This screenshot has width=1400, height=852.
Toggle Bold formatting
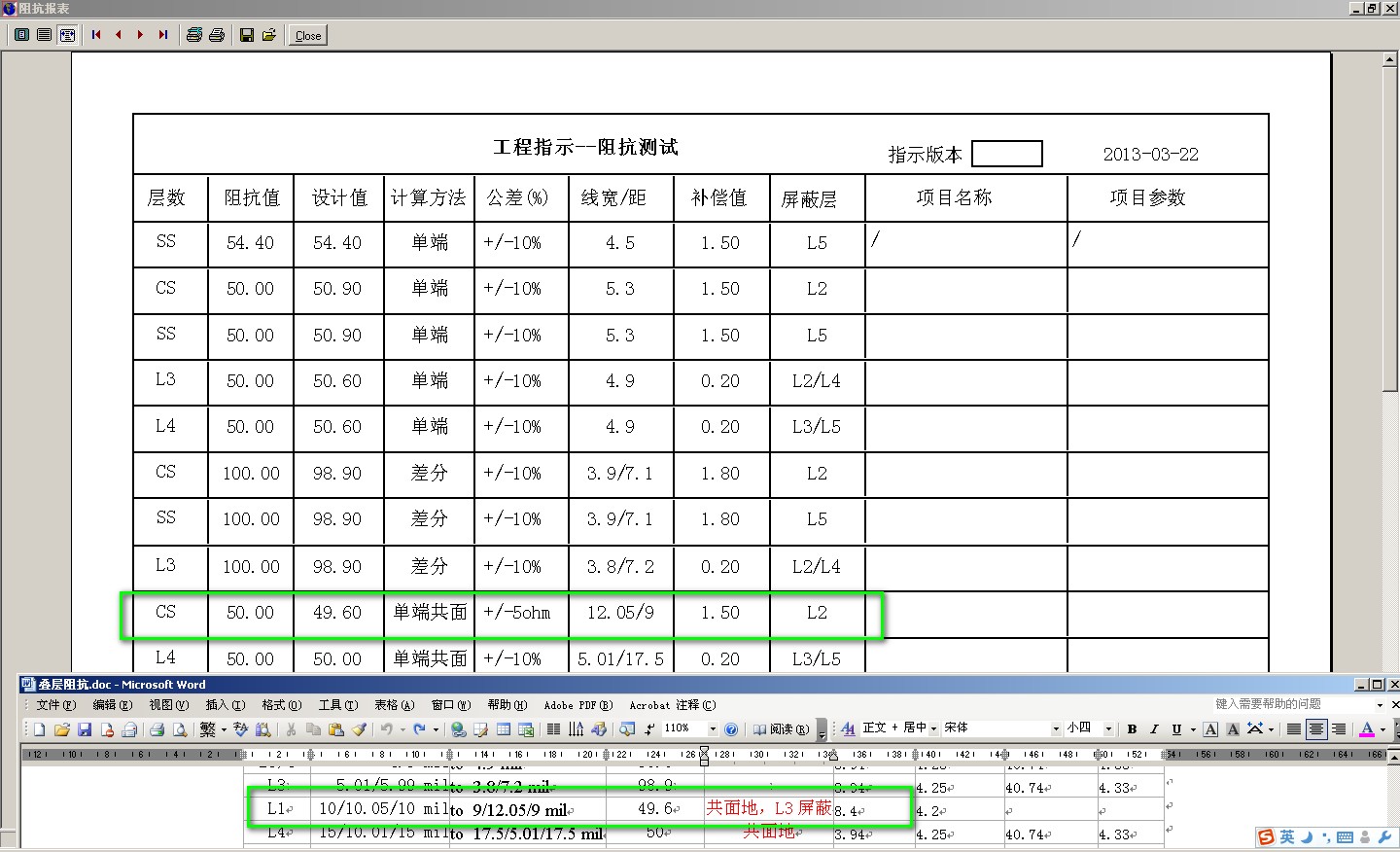pyautogui.click(x=1132, y=728)
